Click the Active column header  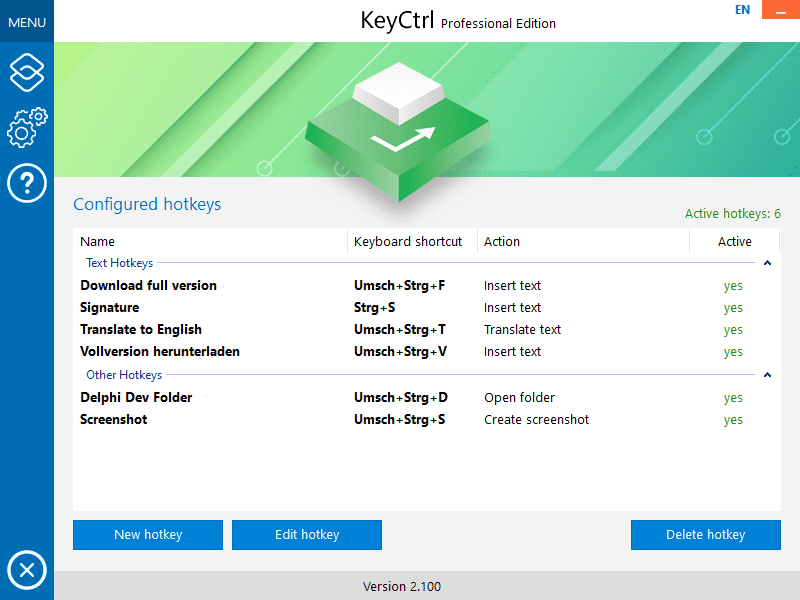(x=734, y=241)
